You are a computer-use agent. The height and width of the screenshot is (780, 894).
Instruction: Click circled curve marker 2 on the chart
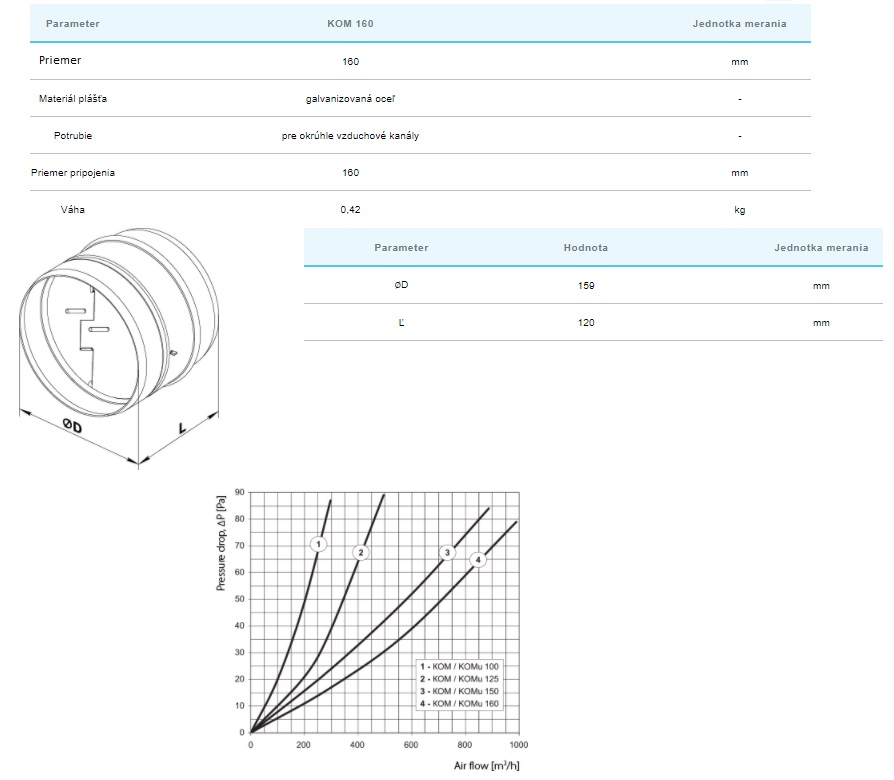coord(362,552)
